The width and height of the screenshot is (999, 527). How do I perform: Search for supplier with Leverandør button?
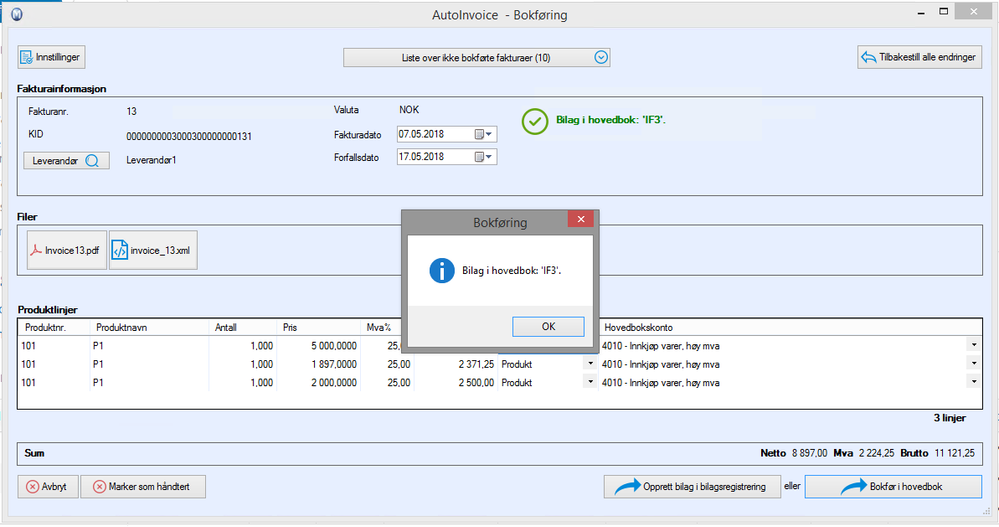tap(66, 160)
